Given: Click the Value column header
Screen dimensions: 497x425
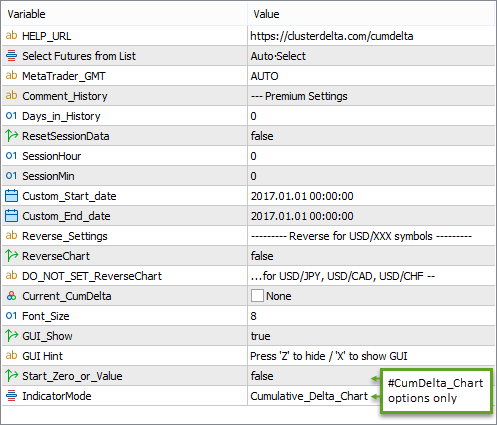Looking at the screenshot, I should 371,14.
